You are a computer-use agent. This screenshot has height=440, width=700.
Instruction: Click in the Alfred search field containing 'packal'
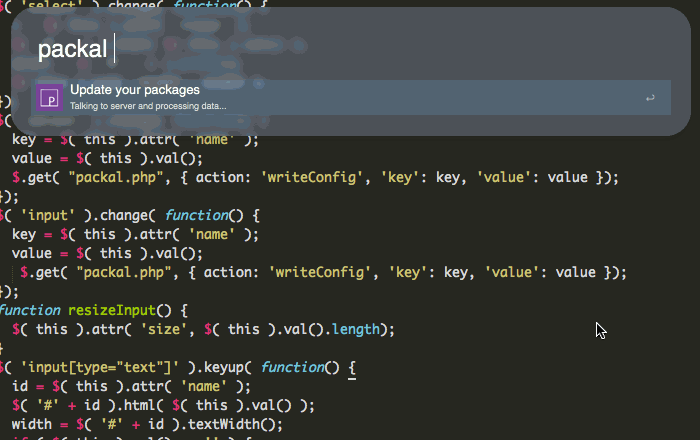[x=300, y=48]
